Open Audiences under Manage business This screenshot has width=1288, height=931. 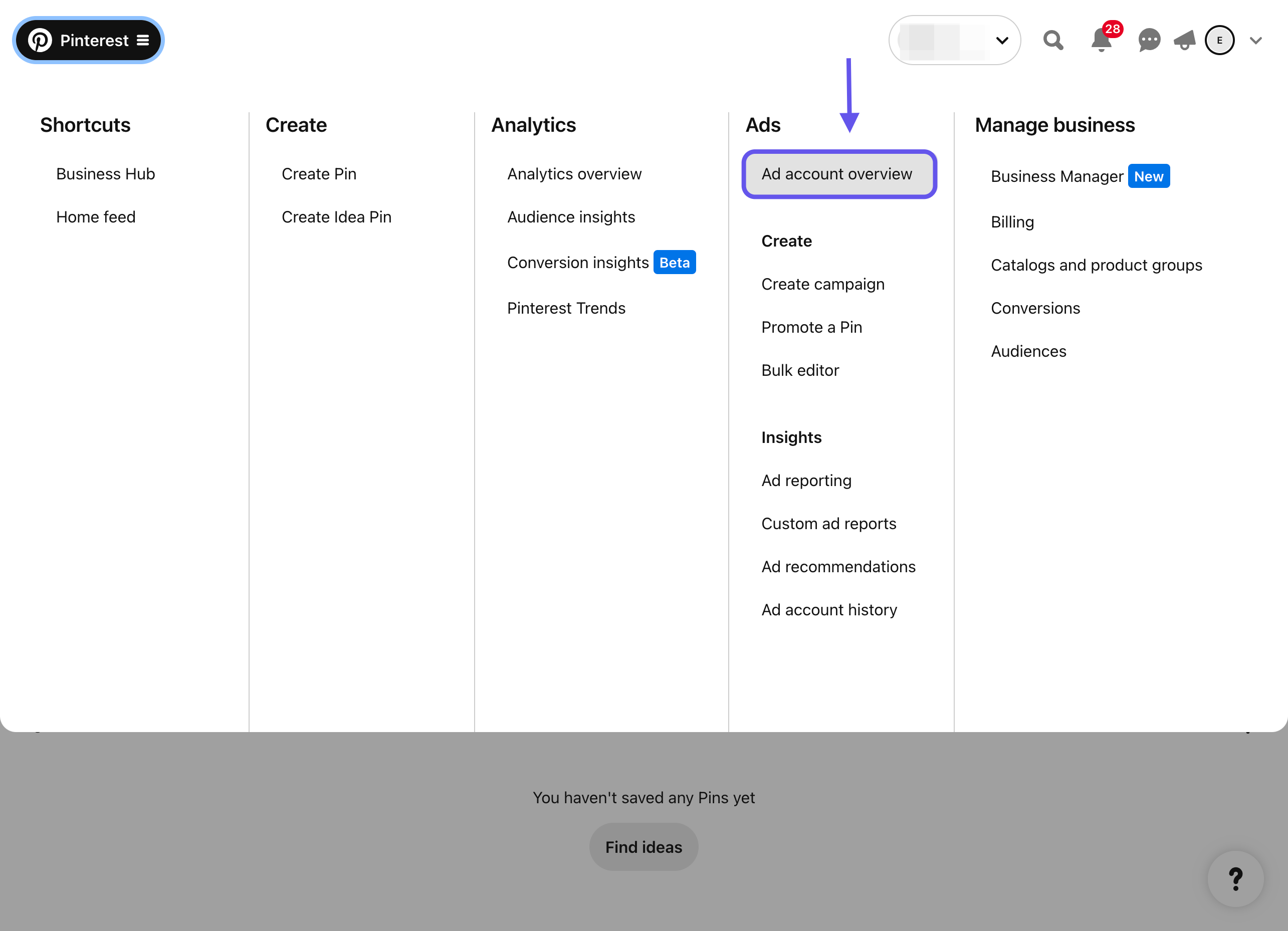click(x=1028, y=351)
